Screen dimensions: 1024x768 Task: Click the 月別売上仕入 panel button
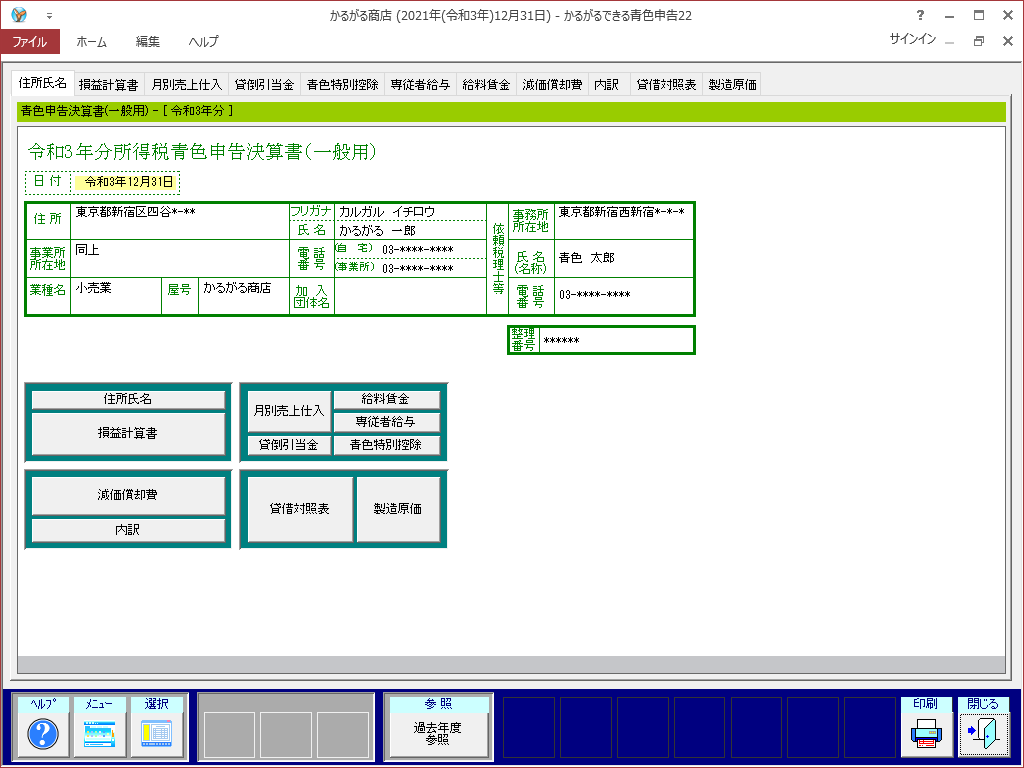(x=289, y=411)
